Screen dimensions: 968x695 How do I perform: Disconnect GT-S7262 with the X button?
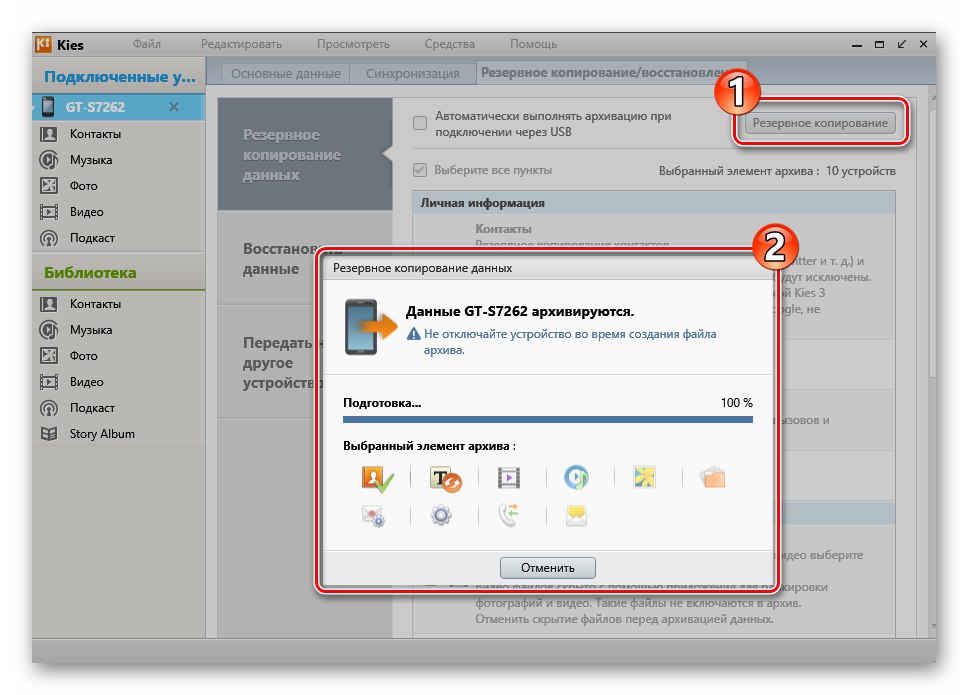click(x=174, y=107)
